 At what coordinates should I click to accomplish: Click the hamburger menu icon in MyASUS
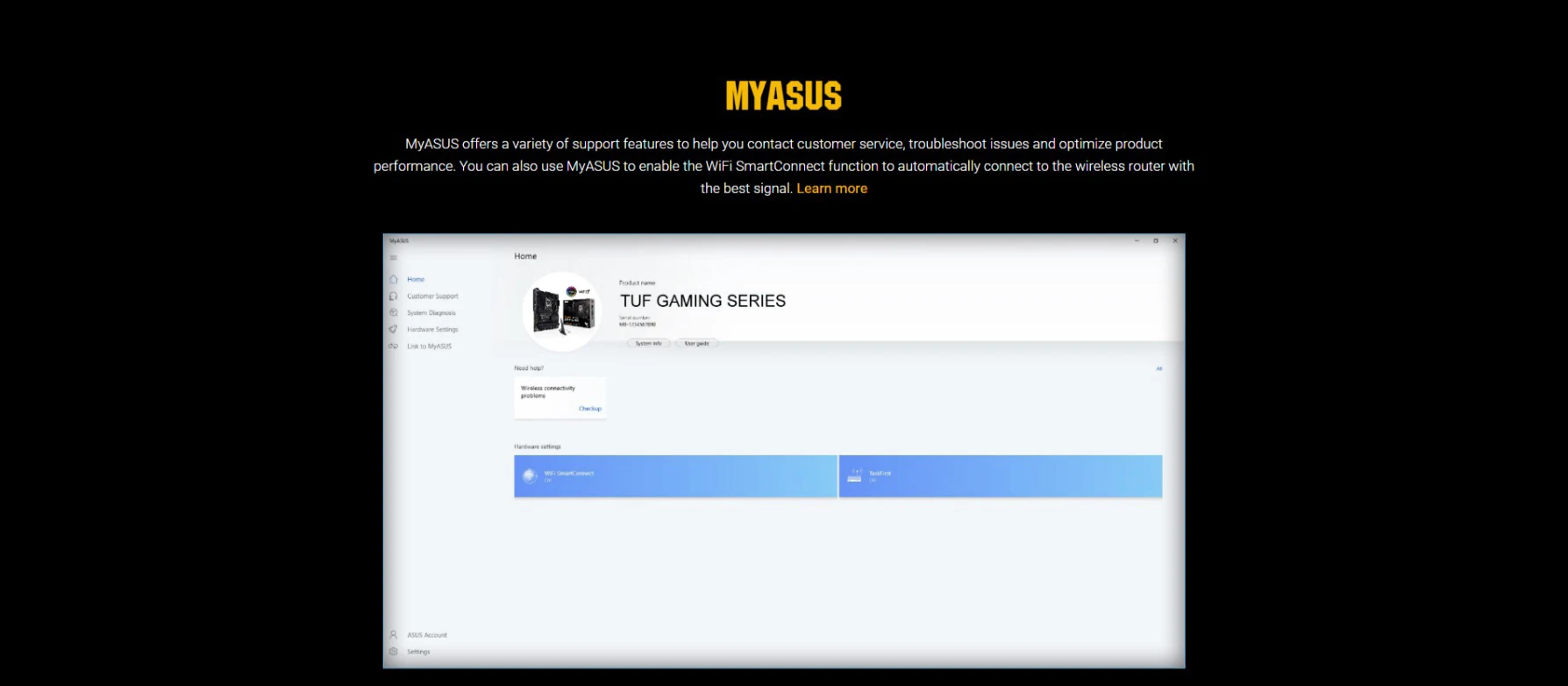(394, 258)
